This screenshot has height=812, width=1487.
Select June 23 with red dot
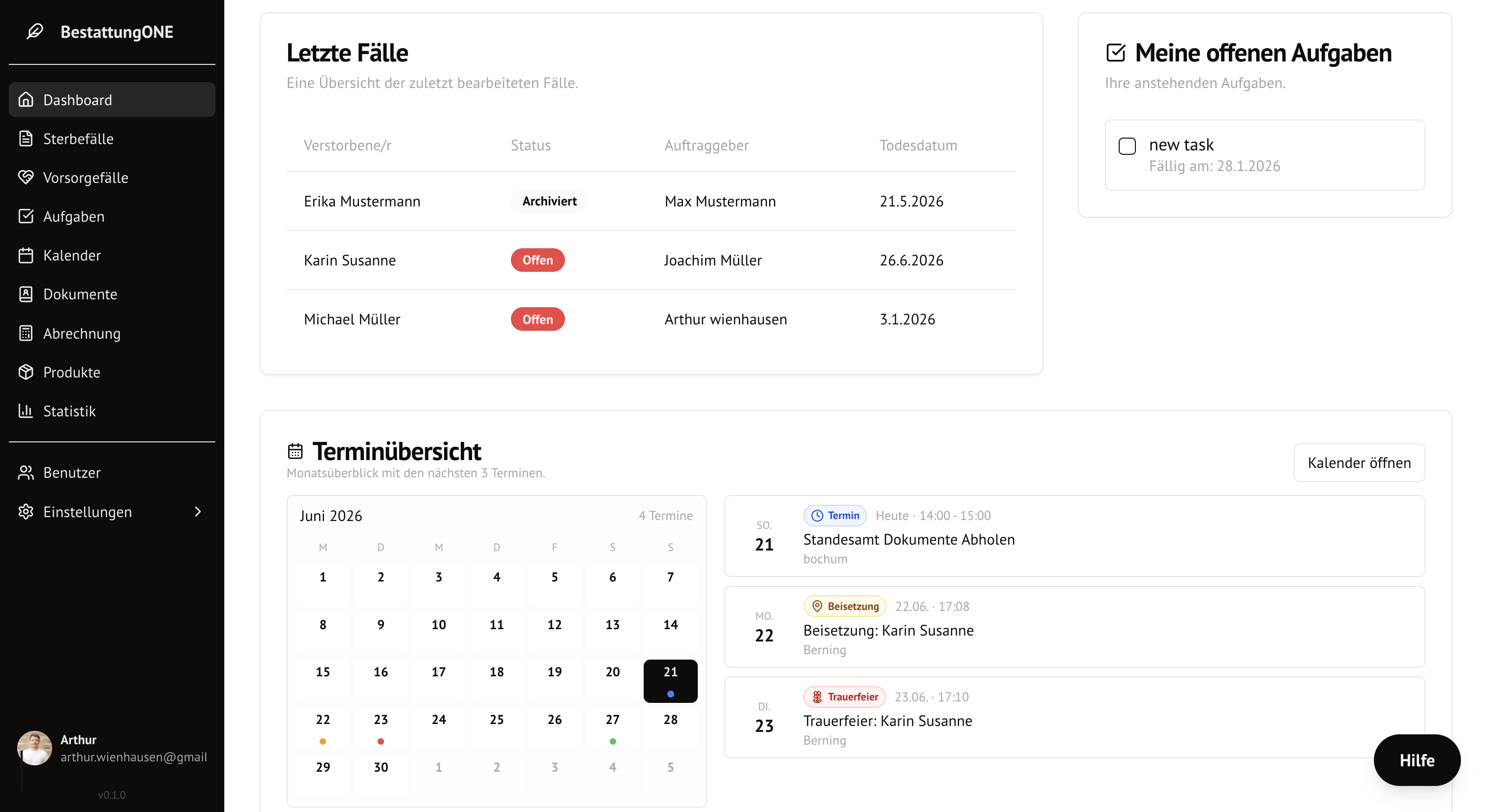[x=381, y=728]
